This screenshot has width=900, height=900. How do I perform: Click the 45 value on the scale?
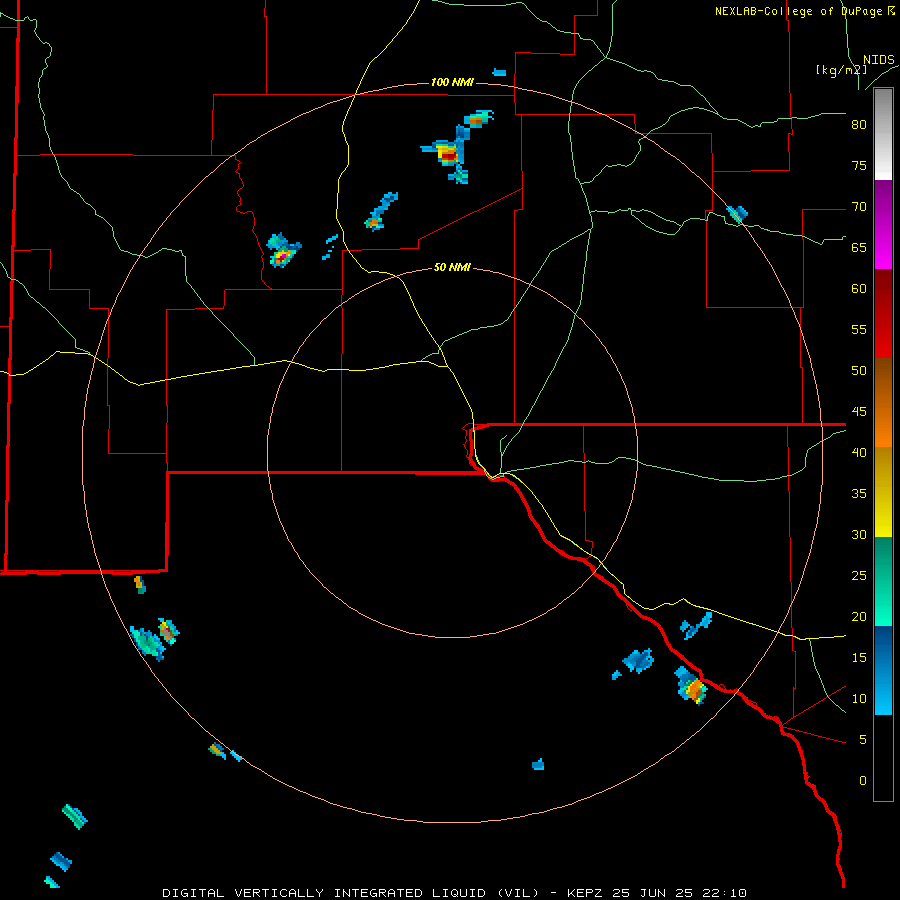click(859, 412)
